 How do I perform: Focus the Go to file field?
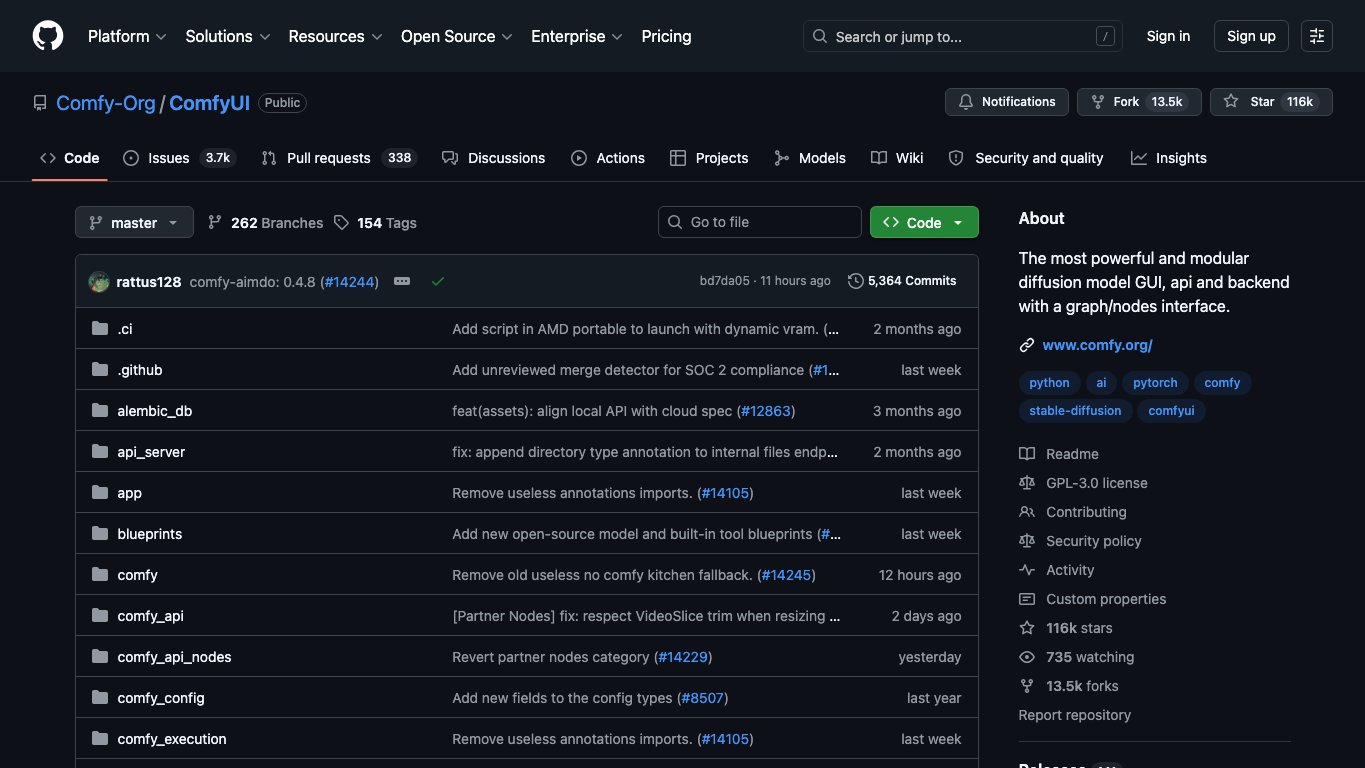point(759,222)
